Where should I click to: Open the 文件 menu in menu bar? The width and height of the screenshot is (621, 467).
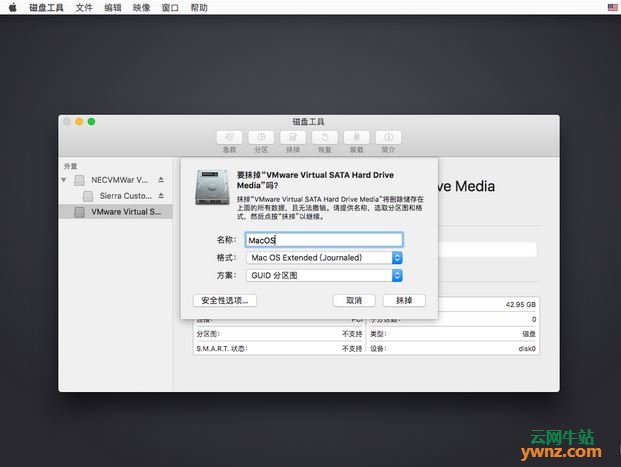pyautogui.click(x=84, y=7)
